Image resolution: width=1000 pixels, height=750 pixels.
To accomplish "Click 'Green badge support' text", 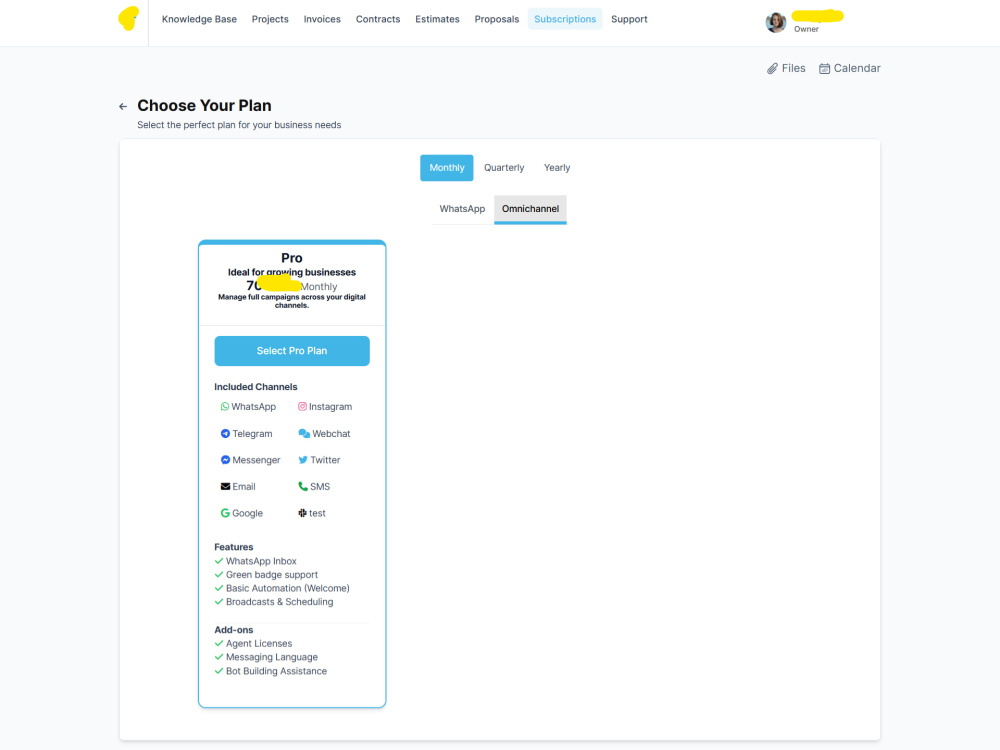I will click(x=272, y=575).
